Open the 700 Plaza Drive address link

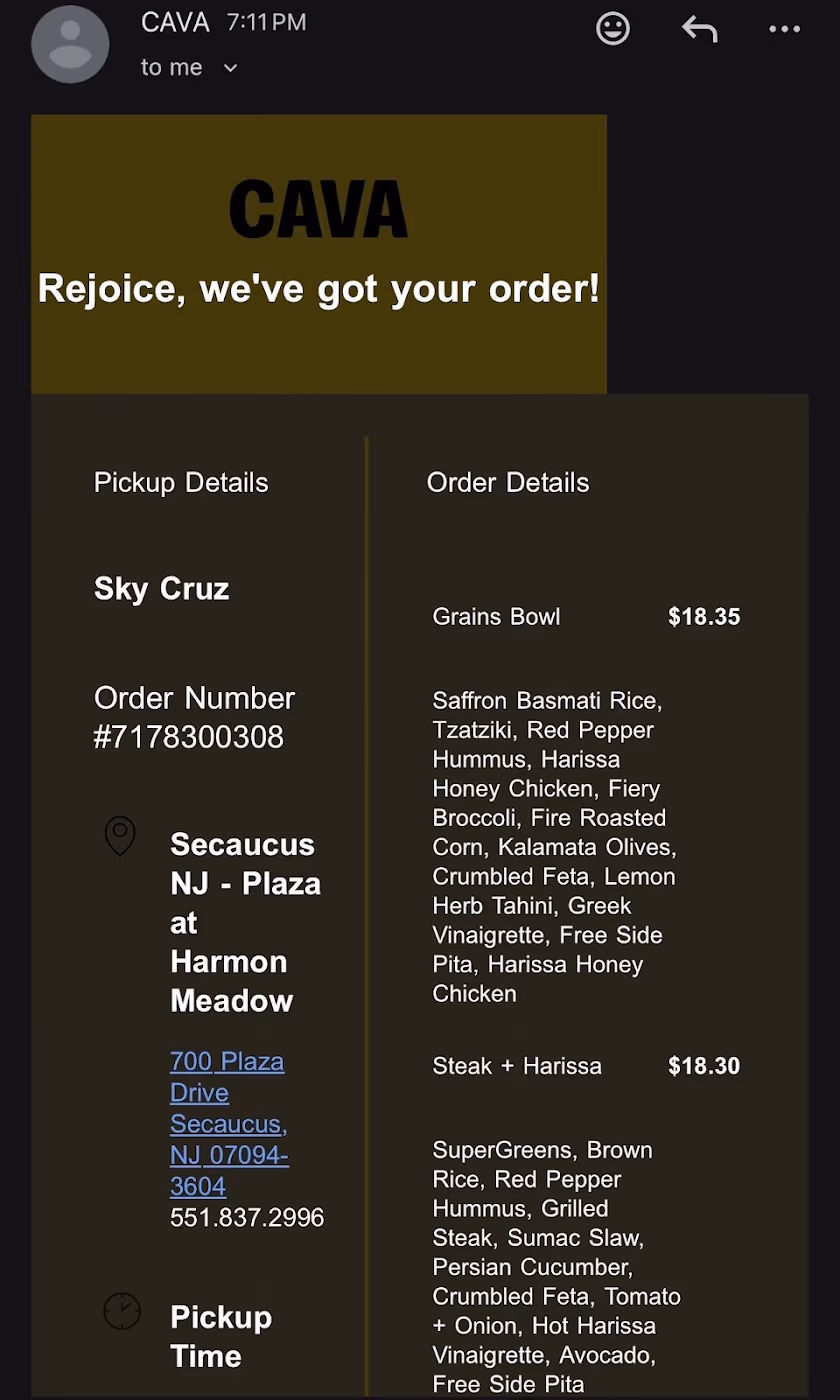[230, 1123]
